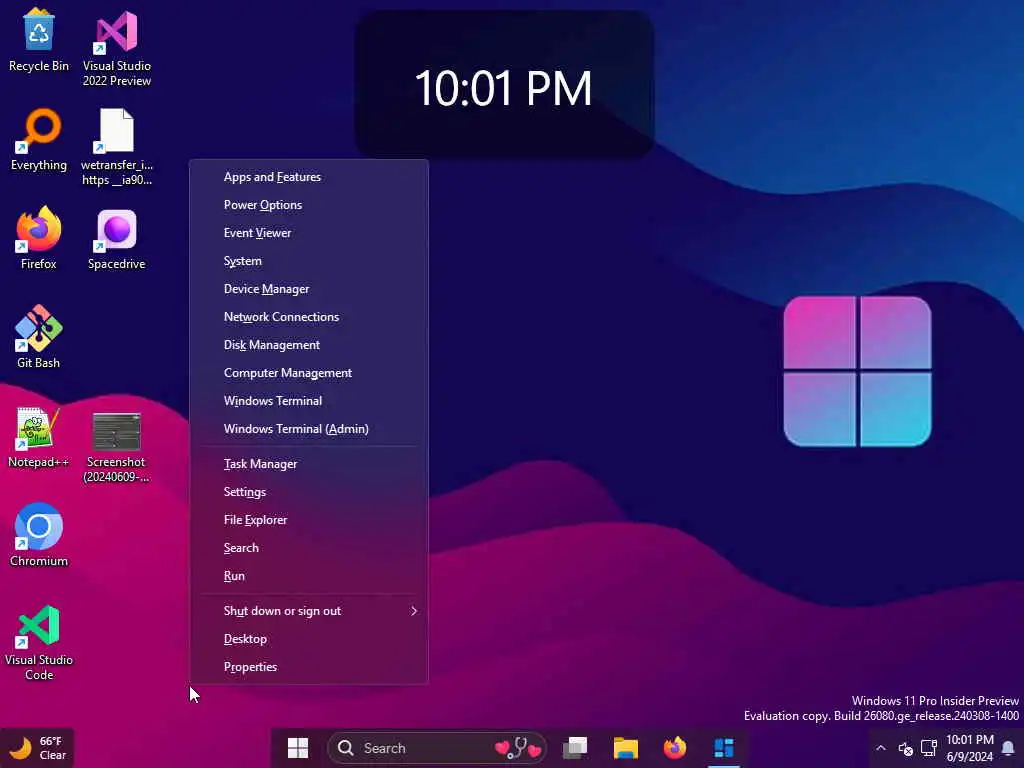Open Task Manager from the menu
The width and height of the screenshot is (1024, 768).
[x=309, y=464]
